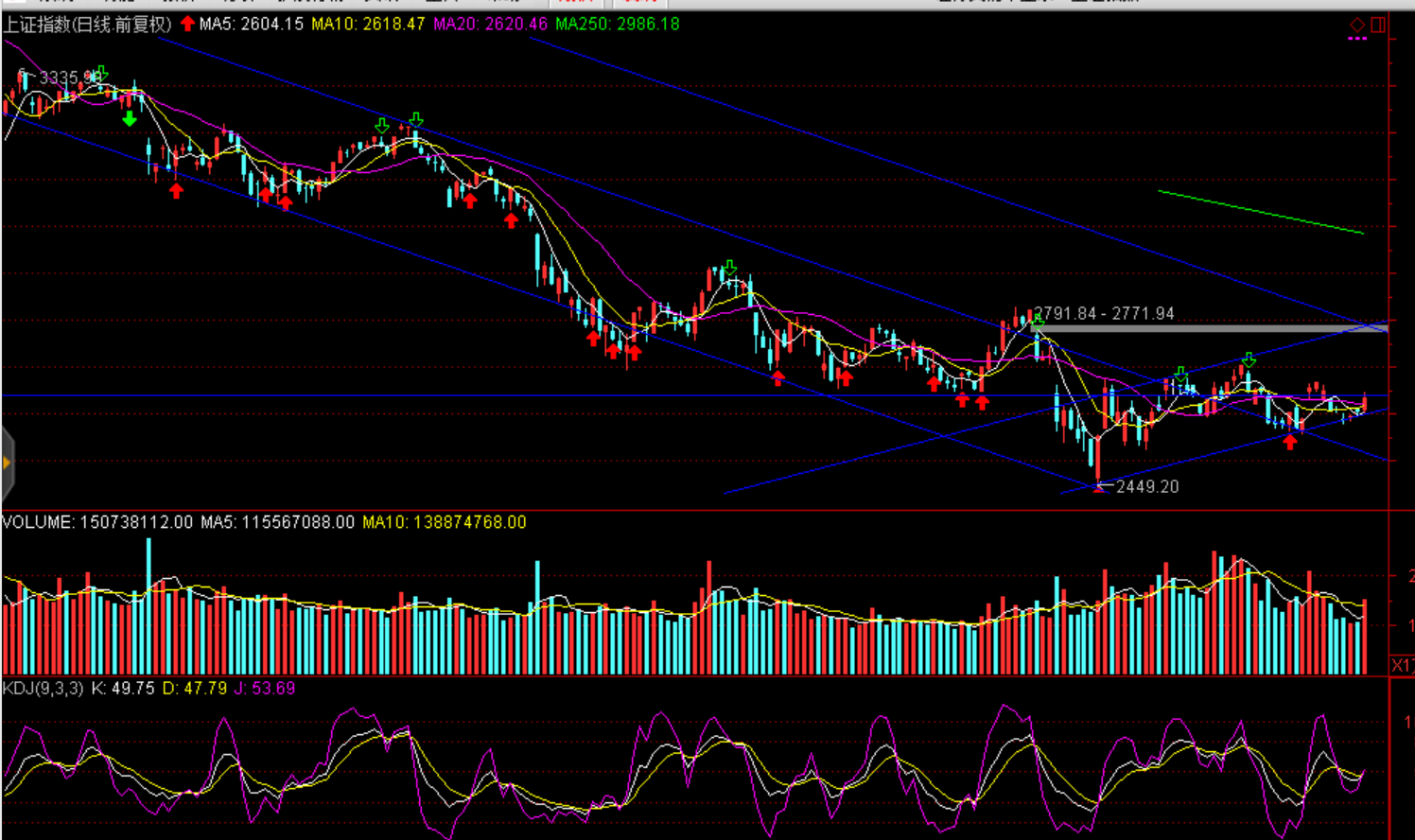Click the KDJ(9,3,3) indicator label

tap(44, 688)
